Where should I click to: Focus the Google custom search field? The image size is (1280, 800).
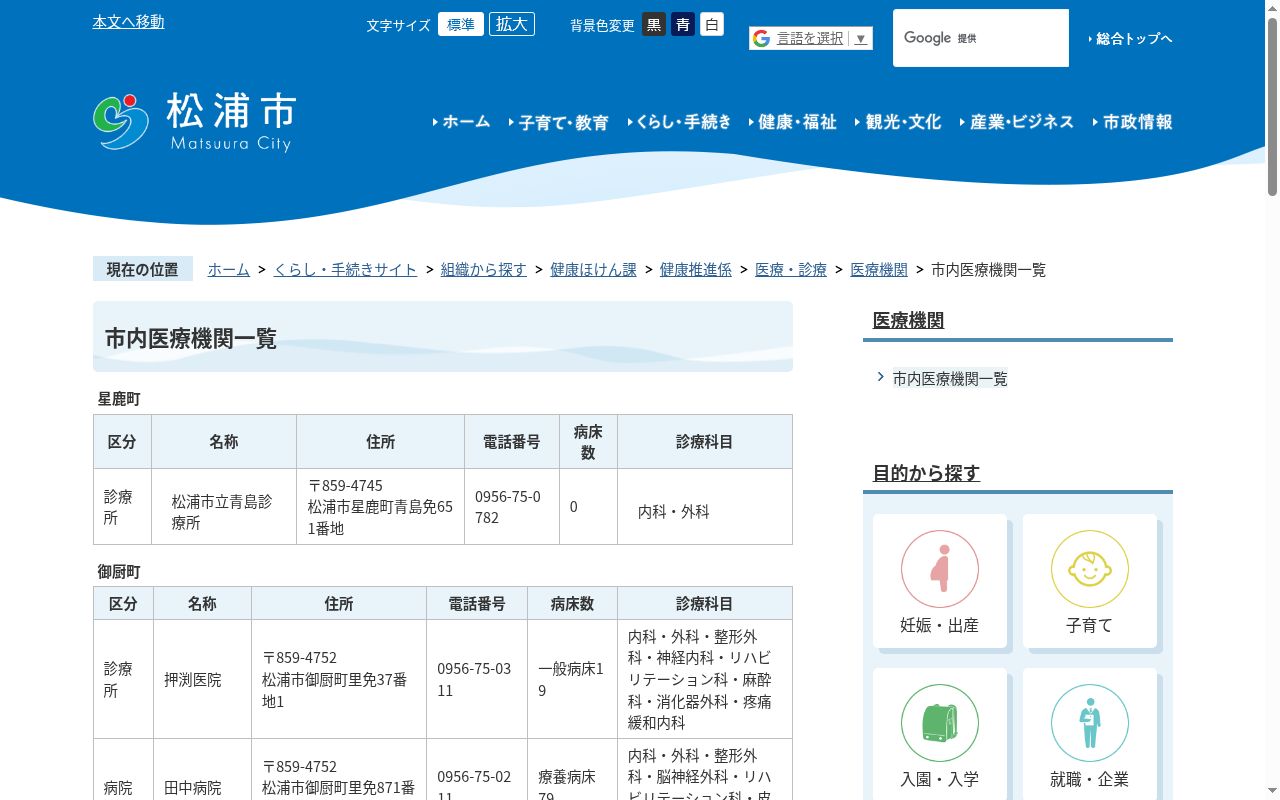(x=981, y=38)
